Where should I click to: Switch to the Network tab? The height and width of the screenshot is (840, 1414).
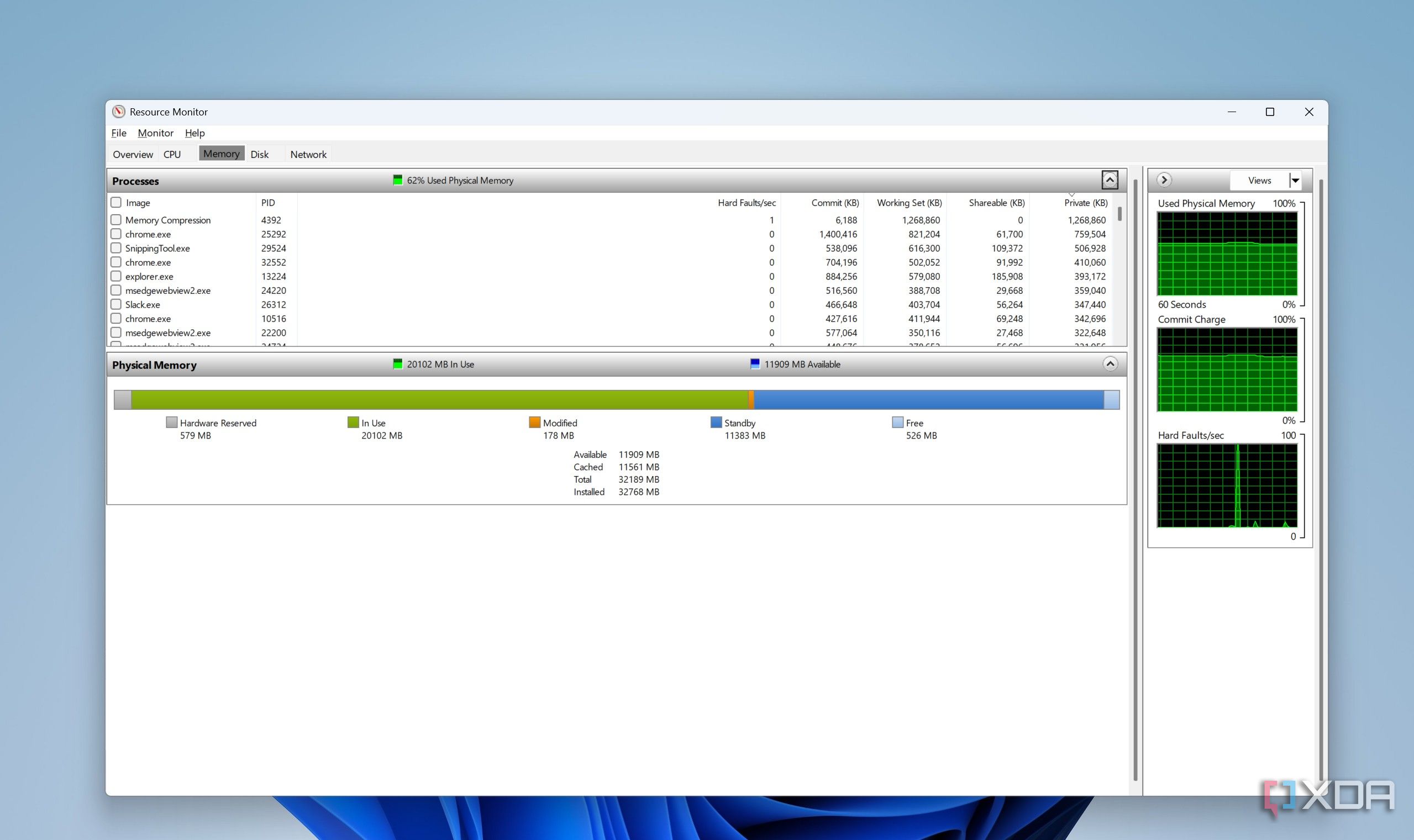pyautogui.click(x=309, y=154)
